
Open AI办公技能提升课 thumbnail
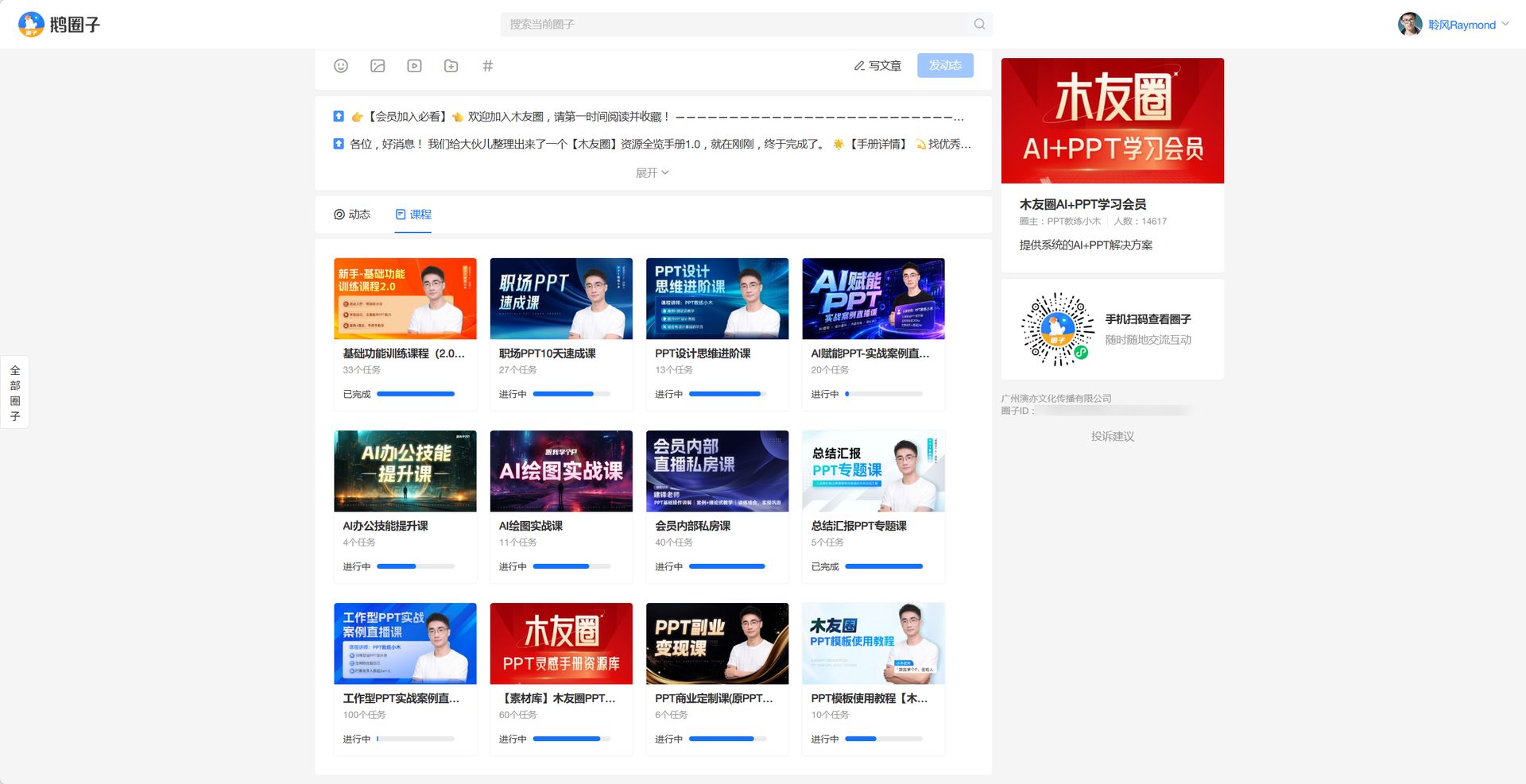405,471
